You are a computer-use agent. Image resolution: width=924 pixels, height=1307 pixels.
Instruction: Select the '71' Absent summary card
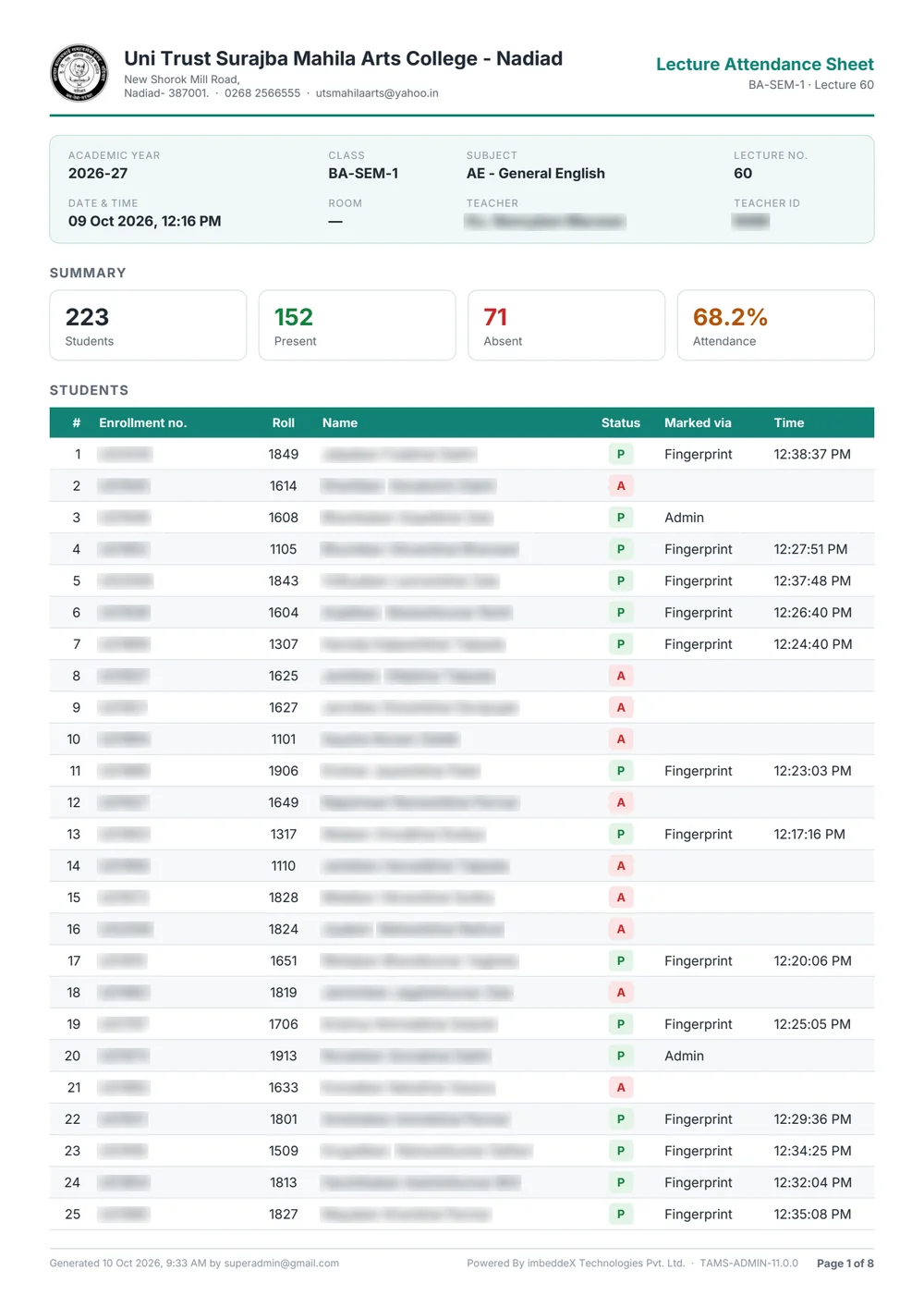566,325
